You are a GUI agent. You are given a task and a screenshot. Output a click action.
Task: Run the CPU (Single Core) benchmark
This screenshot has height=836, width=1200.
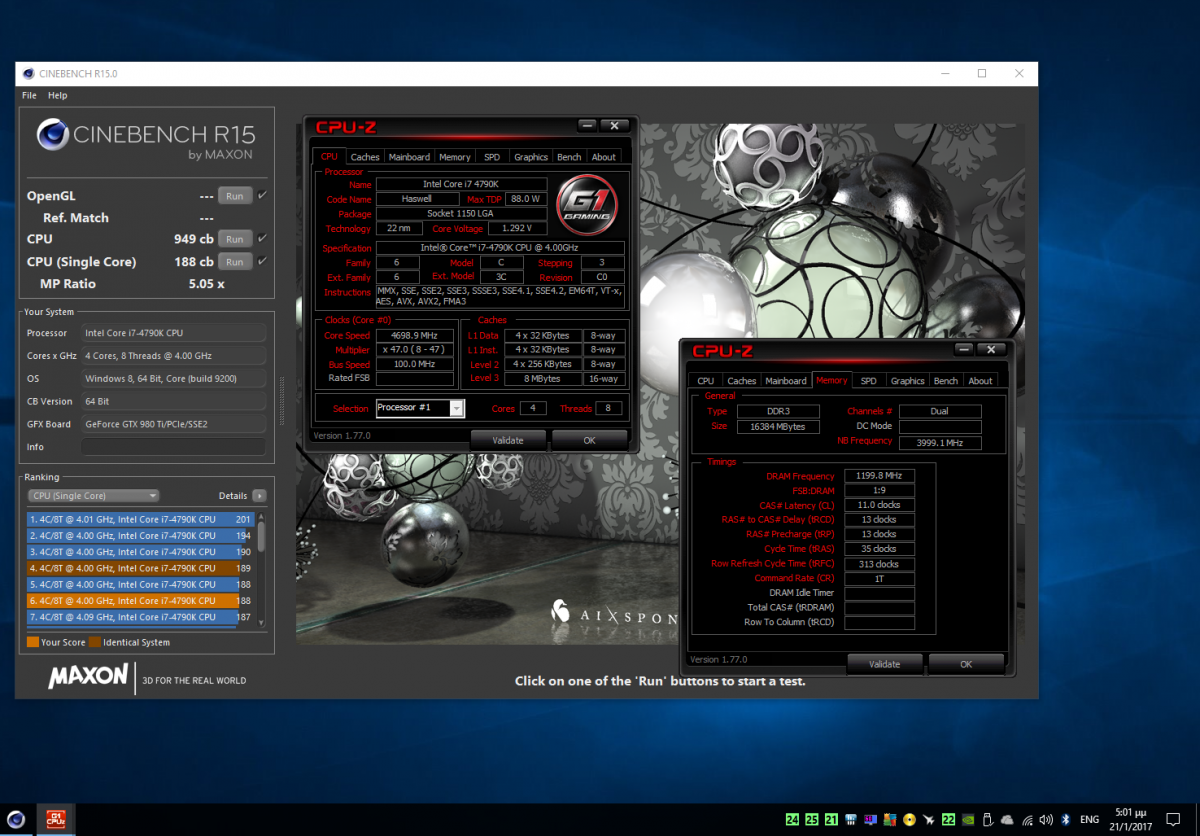coord(235,262)
